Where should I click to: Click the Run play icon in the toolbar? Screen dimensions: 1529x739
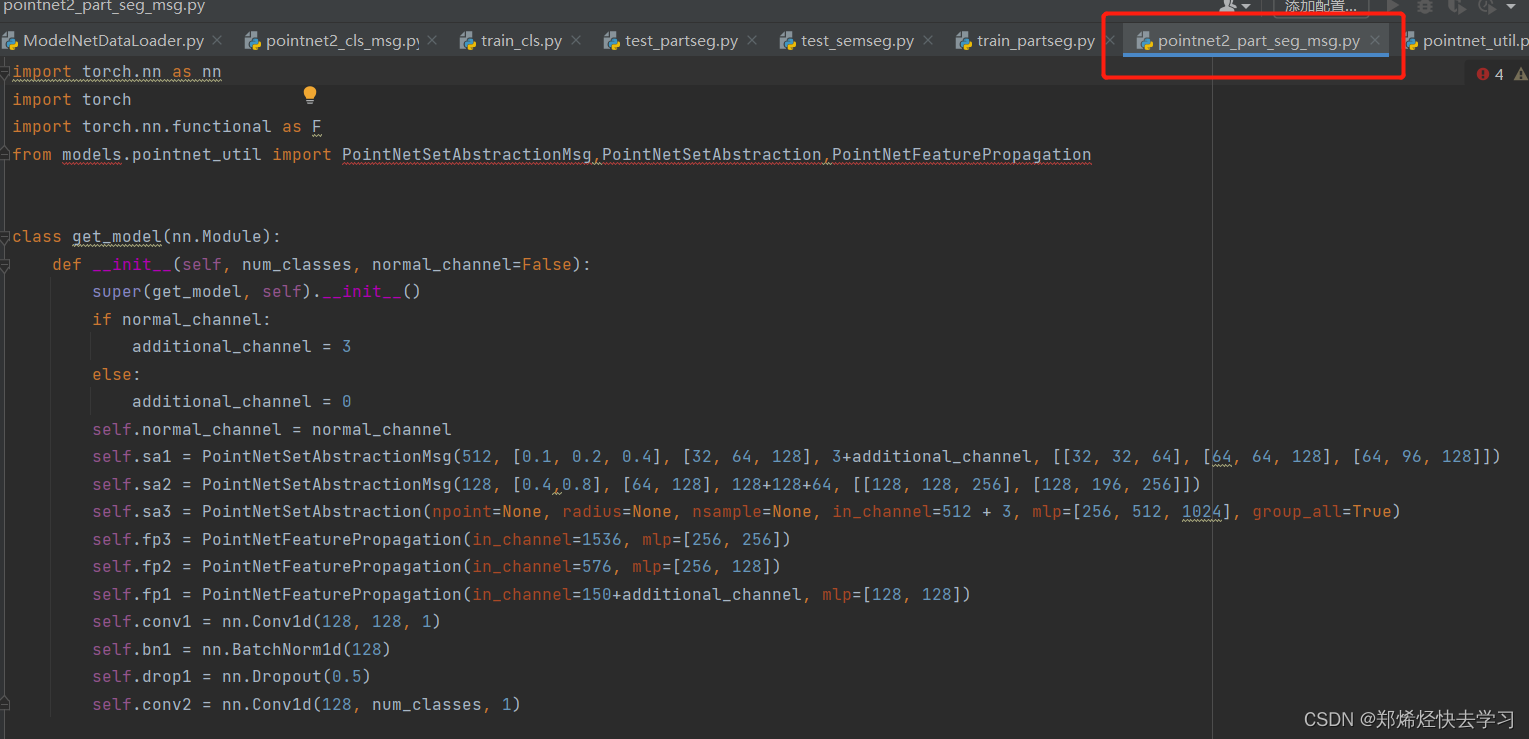pyautogui.click(x=1393, y=6)
